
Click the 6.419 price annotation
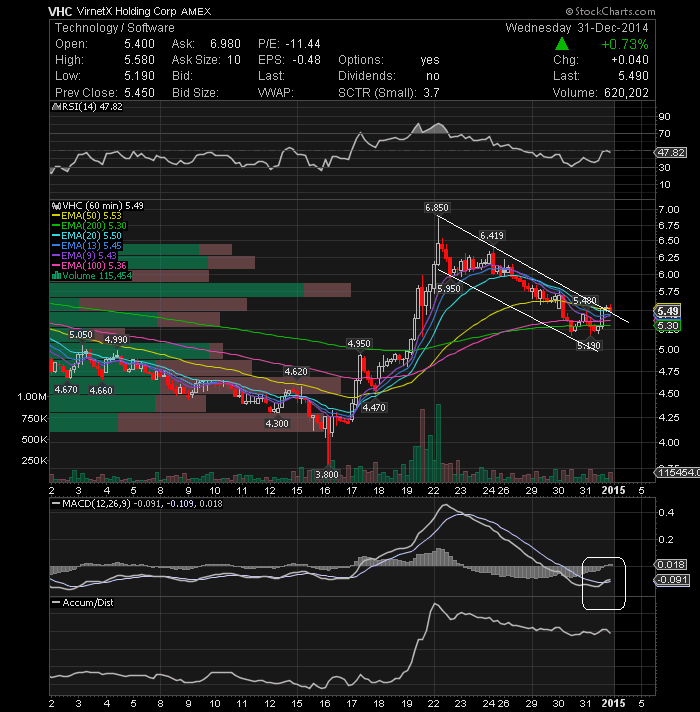coord(492,236)
